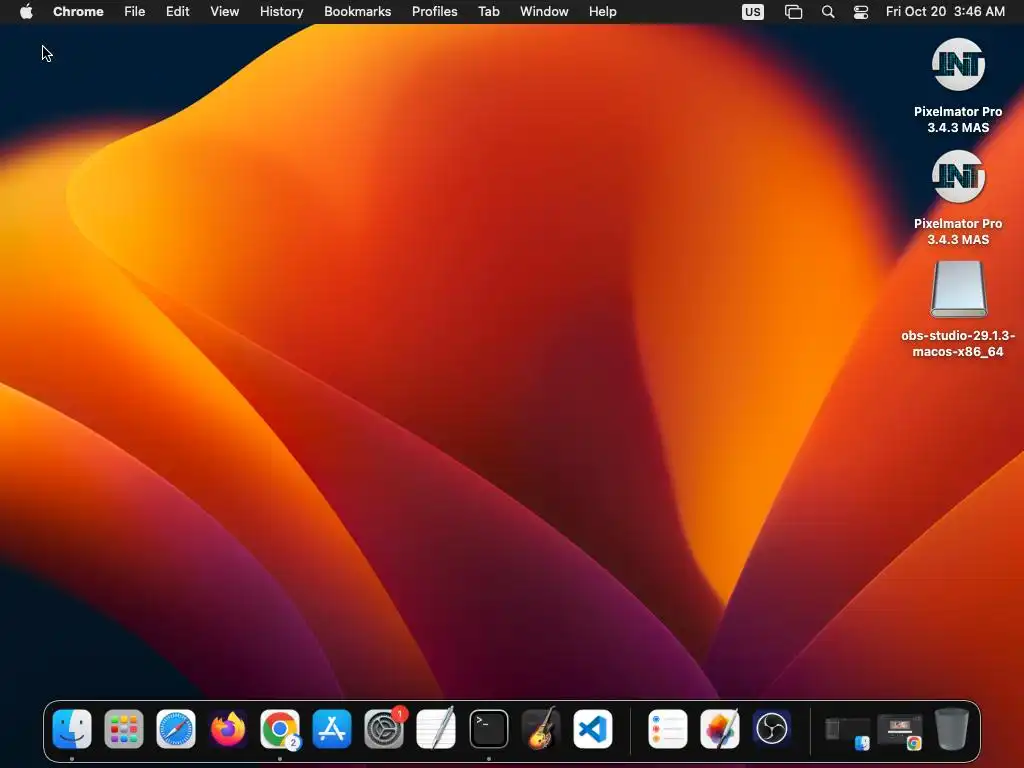Open Finder from the Dock
Image resolution: width=1024 pixels, height=768 pixels.
[x=72, y=729]
